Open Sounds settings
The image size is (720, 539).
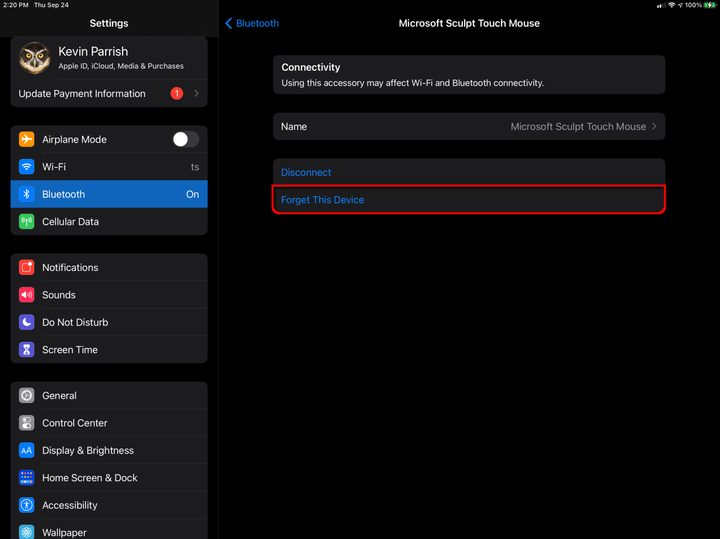point(109,295)
